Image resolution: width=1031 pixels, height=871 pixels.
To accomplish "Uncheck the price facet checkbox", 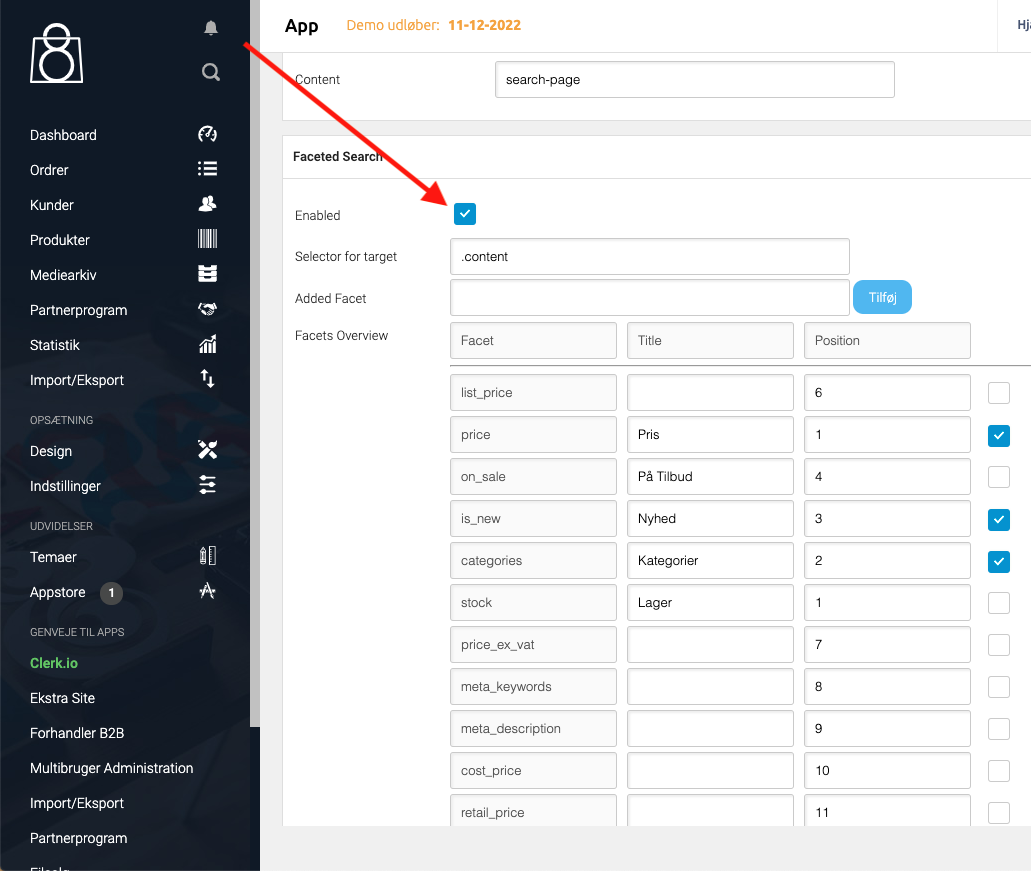I will 998,435.
